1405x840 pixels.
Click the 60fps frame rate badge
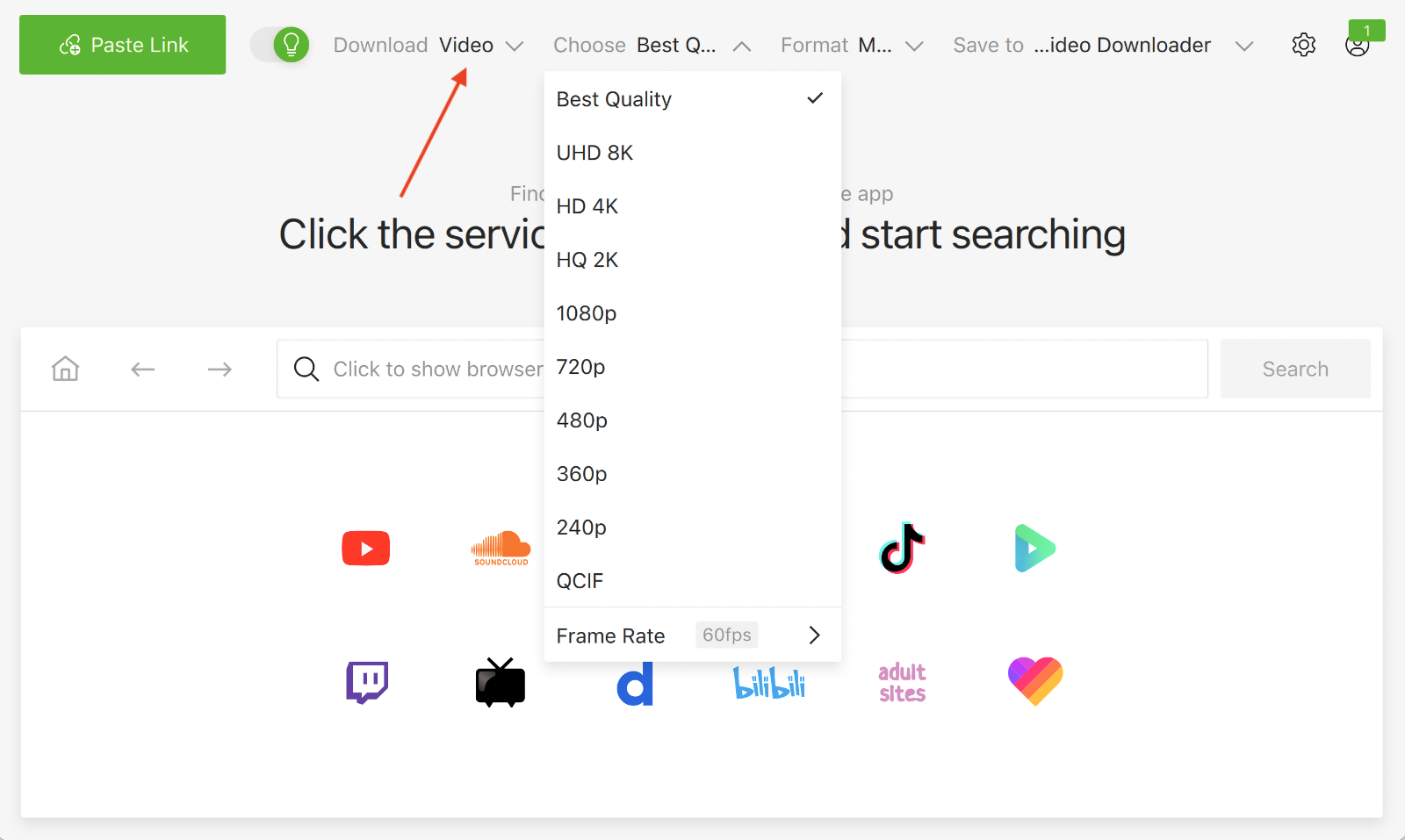point(727,635)
